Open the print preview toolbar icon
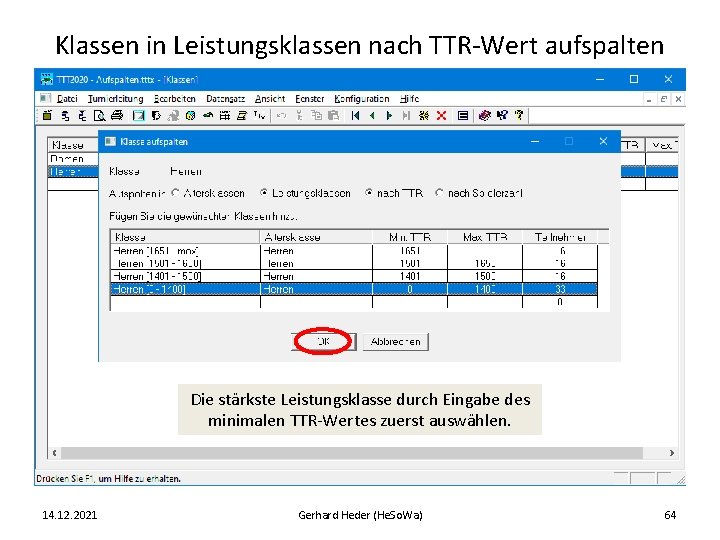The image size is (720, 540). point(99,116)
